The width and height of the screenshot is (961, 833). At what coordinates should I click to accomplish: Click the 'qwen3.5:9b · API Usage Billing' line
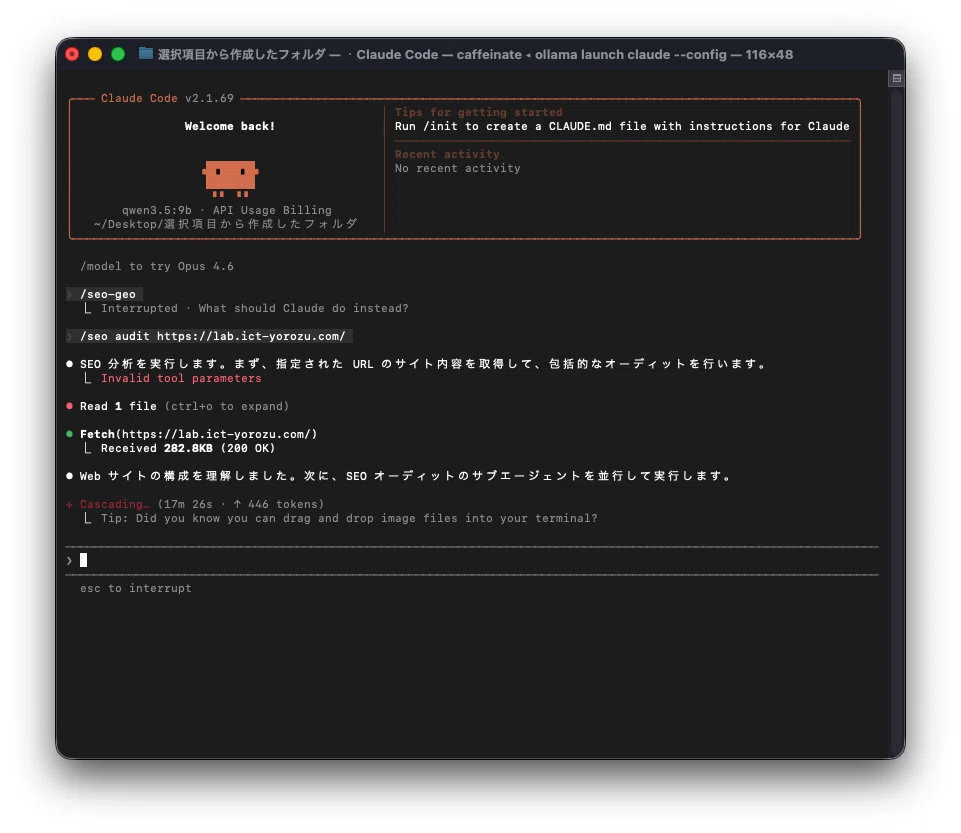pyautogui.click(x=227, y=210)
